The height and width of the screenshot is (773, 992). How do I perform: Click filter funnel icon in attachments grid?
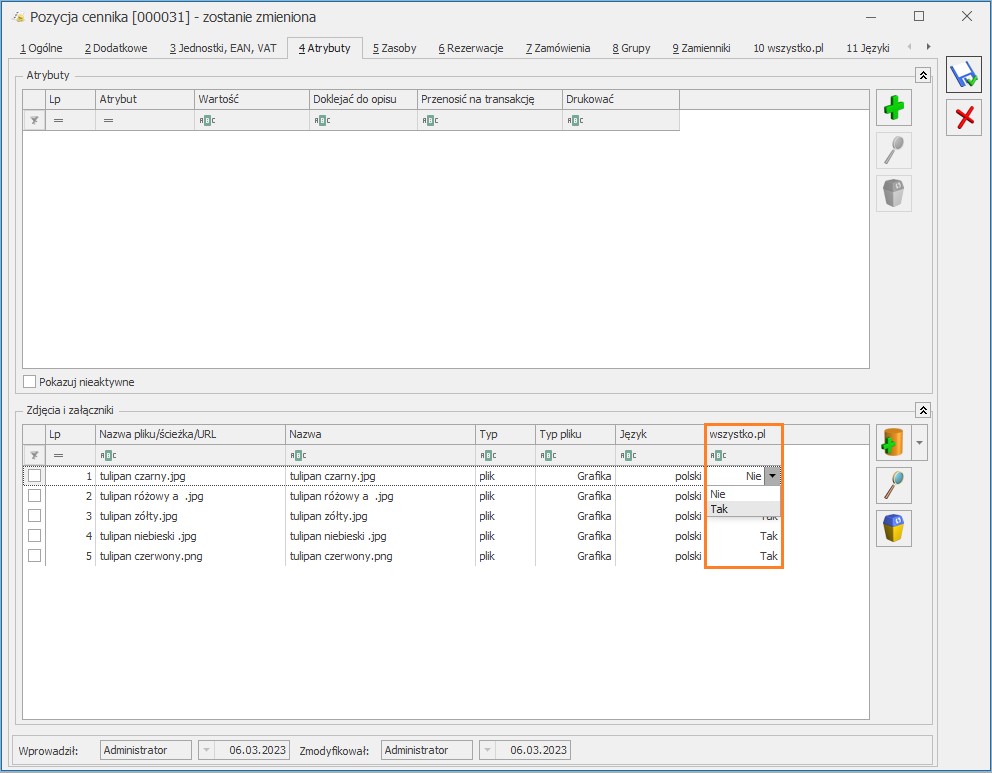[34, 455]
